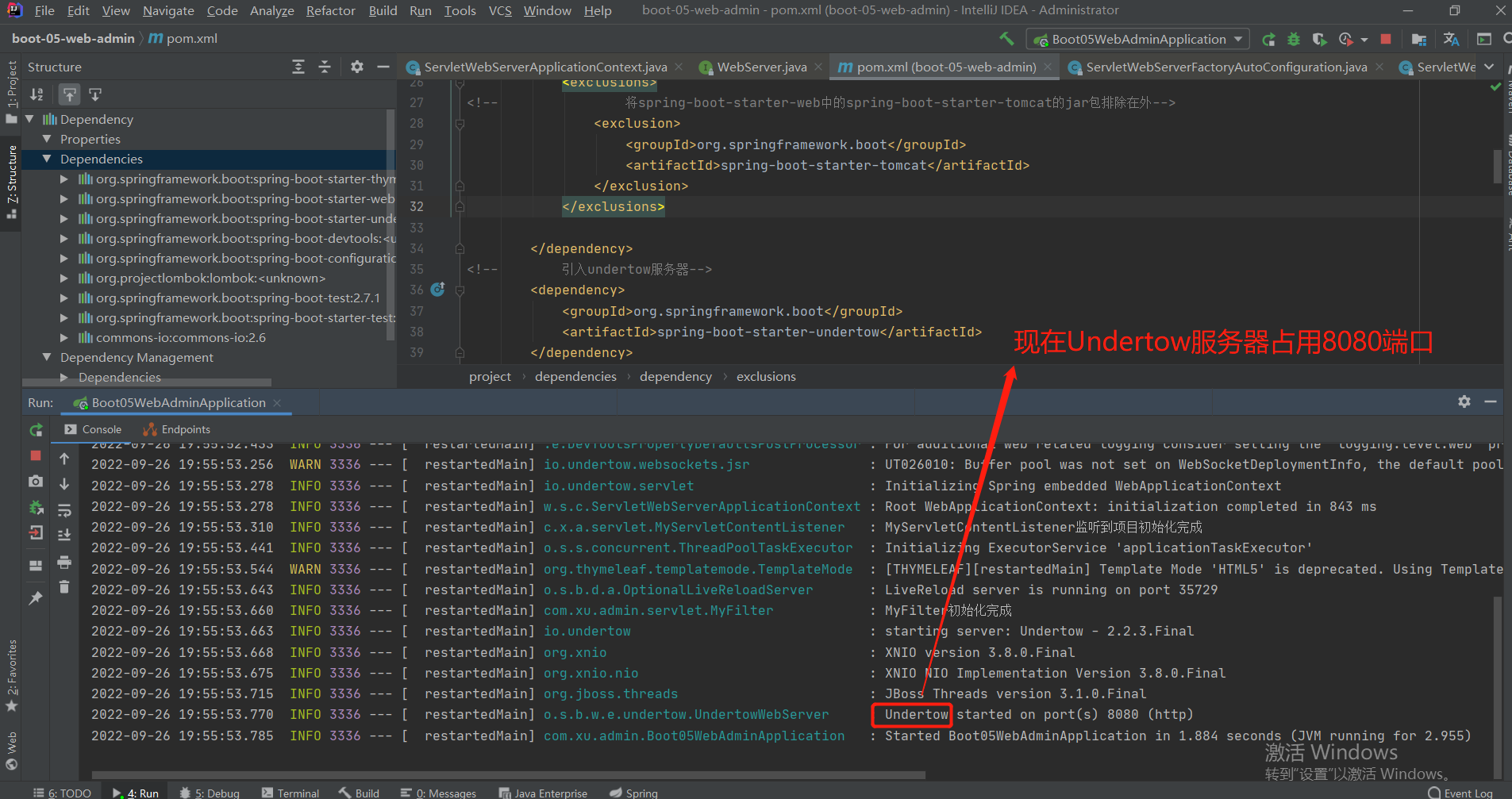The height and width of the screenshot is (799, 1512).
Task: Expand the lombok dependency node
Action: pyautogui.click(x=64, y=278)
